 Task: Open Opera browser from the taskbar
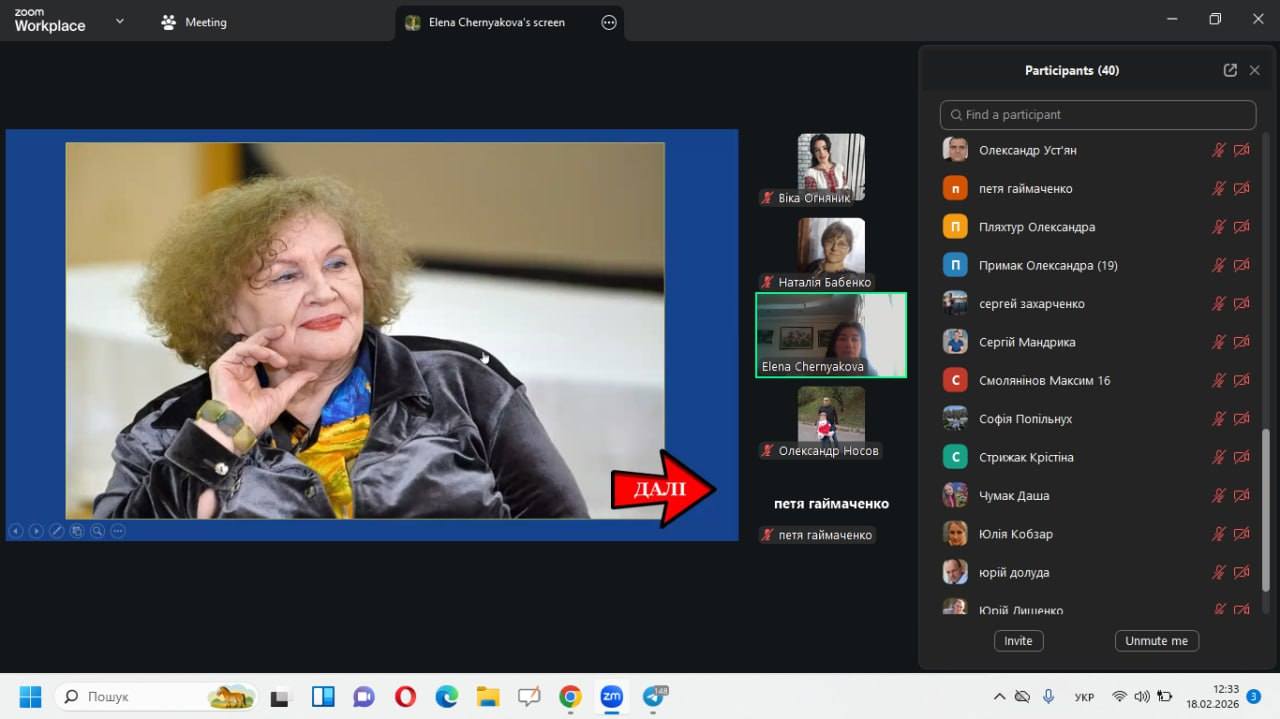tap(405, 696)
